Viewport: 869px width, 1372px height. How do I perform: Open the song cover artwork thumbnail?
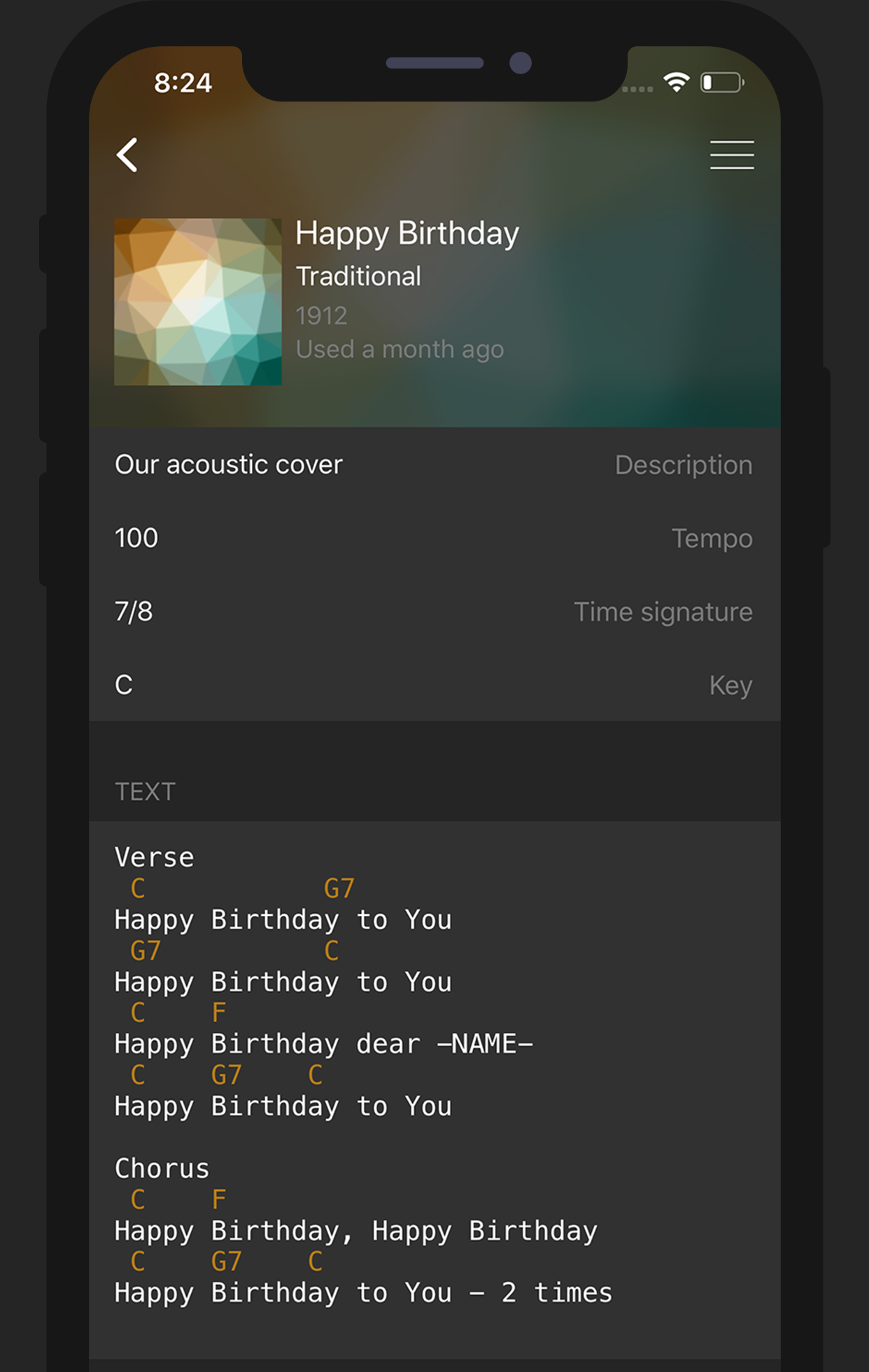tap(198, 302)
